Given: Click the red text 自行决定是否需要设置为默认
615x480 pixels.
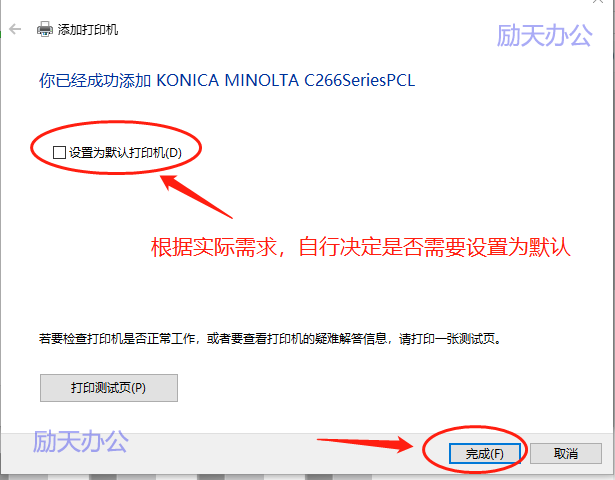Looking at the screenshot, I should click(x=435, y=247).
